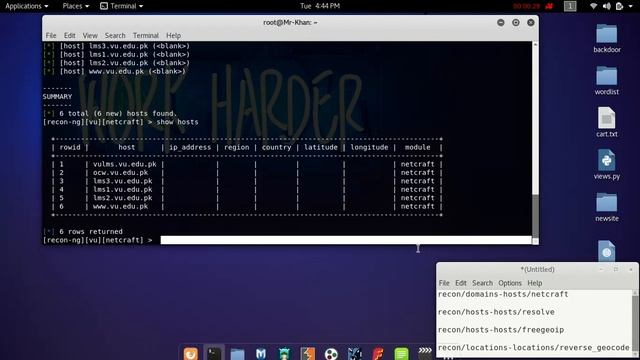Open the terminal window Search menu
Viewport: 640px width, 360px height.
coord(115,36)
